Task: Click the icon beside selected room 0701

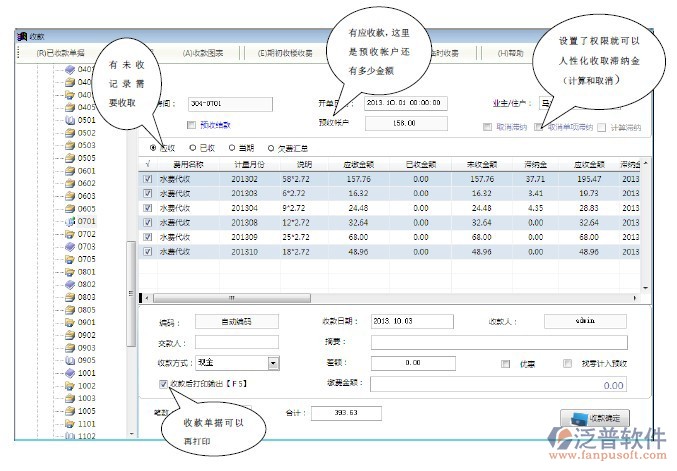Action: (70, 221)
